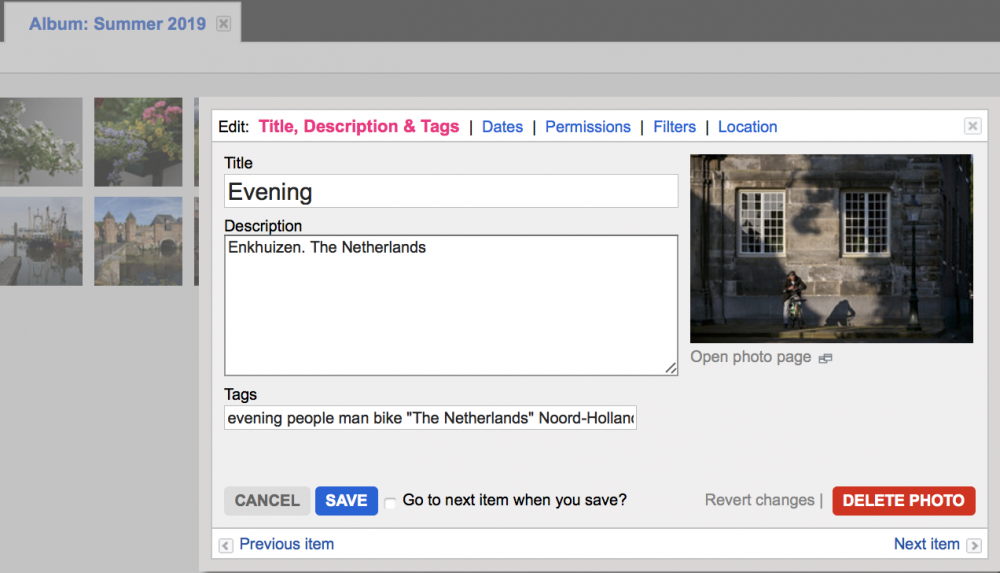Go to Next item link
The image size is (1000, 573).
pyautogui.click(x=926, y=544)
